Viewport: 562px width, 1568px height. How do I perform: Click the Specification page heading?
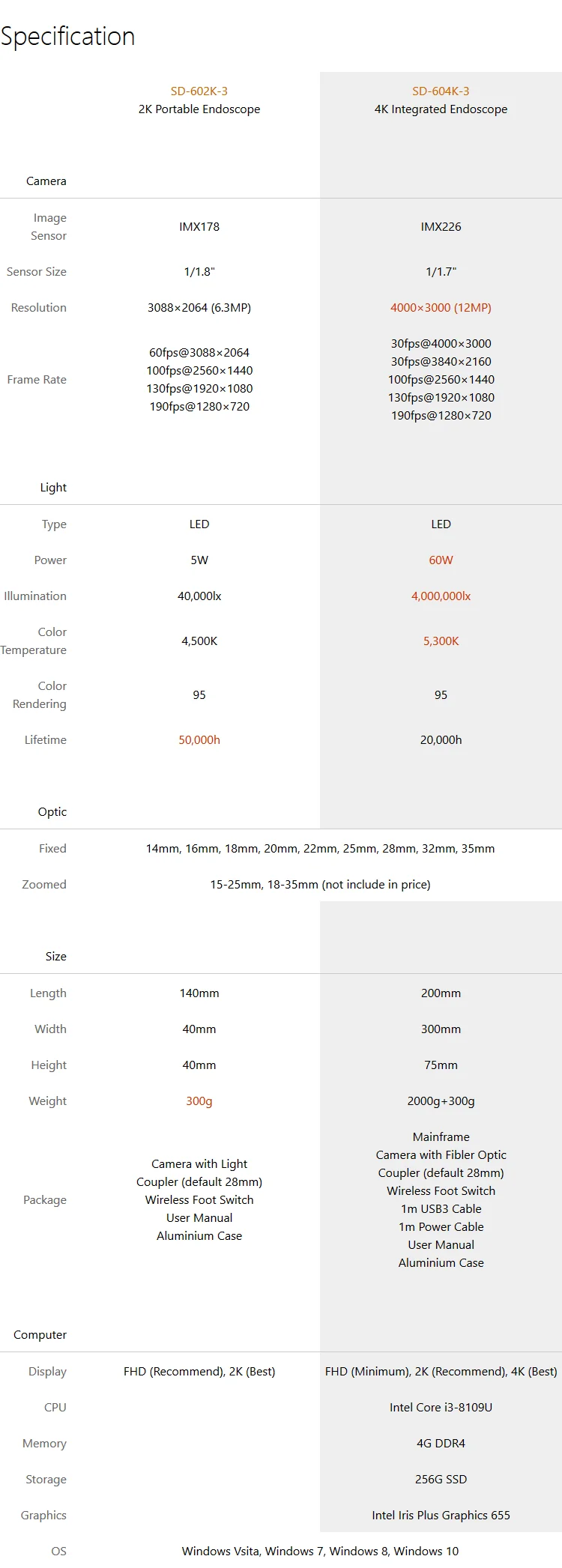68,37
